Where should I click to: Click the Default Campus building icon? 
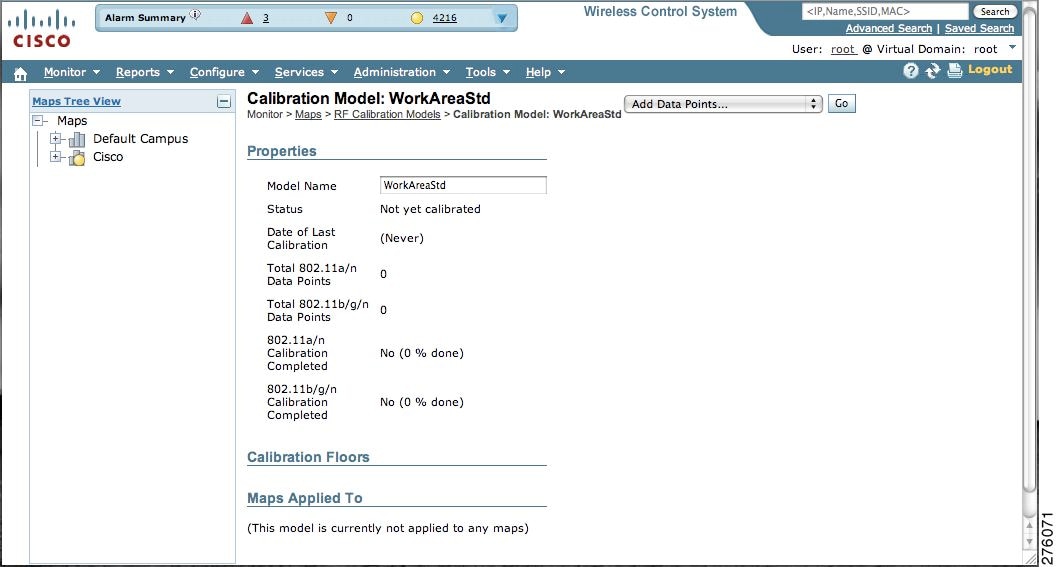pyautogui.click(x=77, y=140)
